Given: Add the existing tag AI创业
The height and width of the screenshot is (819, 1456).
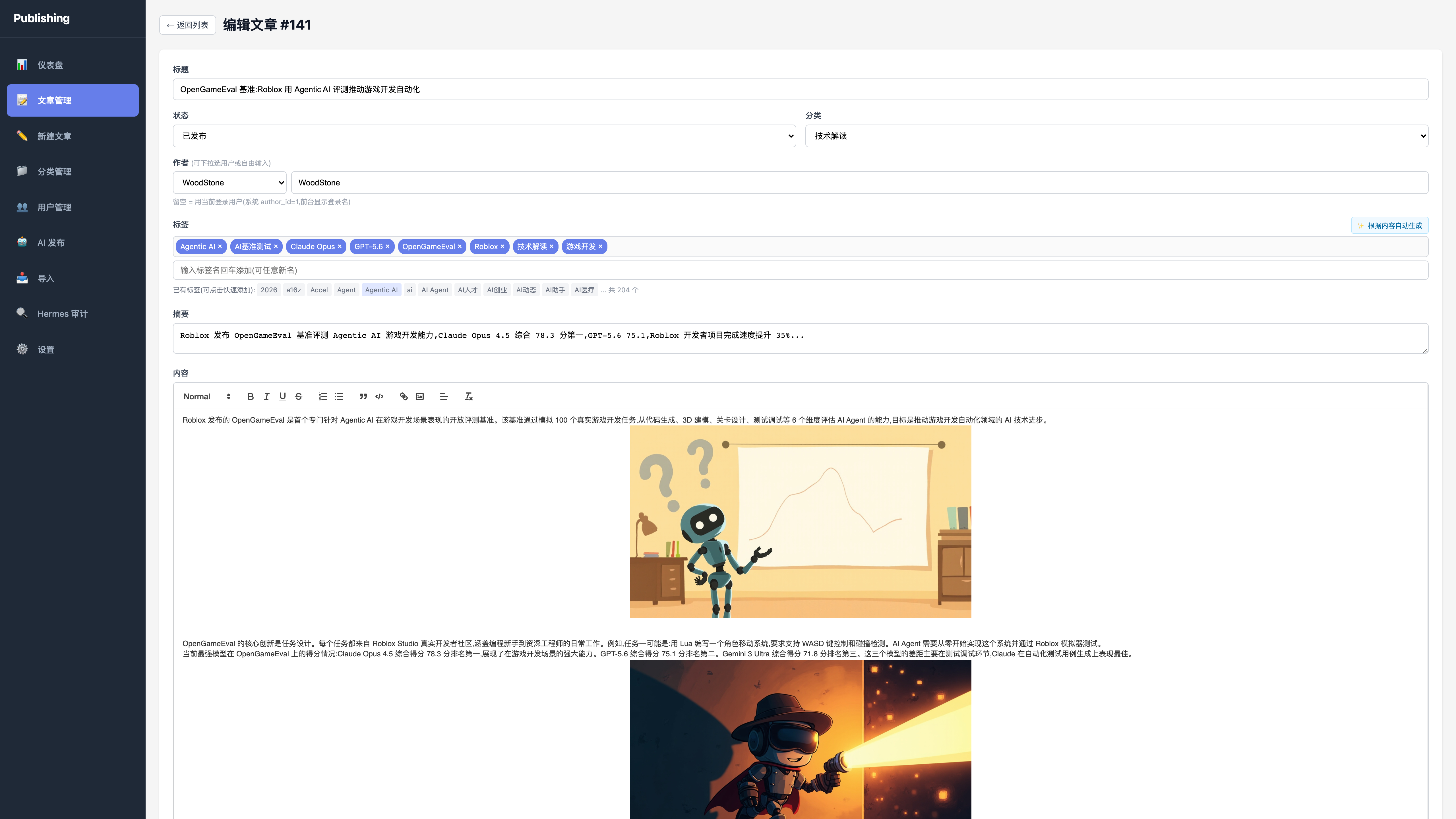Looking at the screenshot, I should click(497, 290).
